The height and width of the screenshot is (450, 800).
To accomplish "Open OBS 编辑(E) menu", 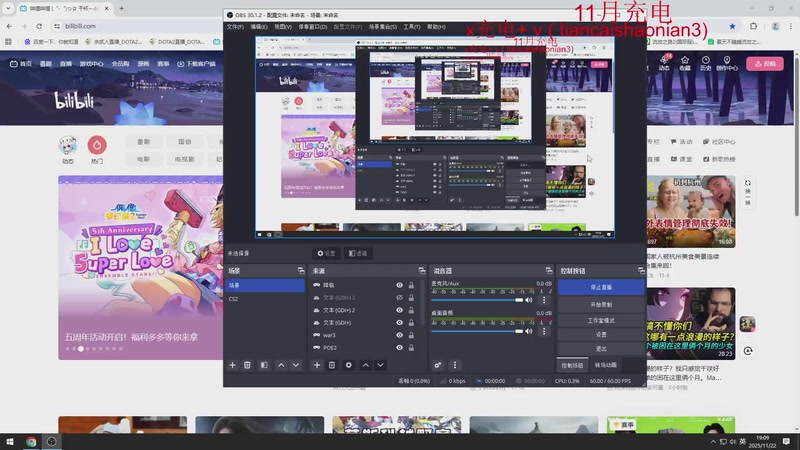I will [259, 27].
